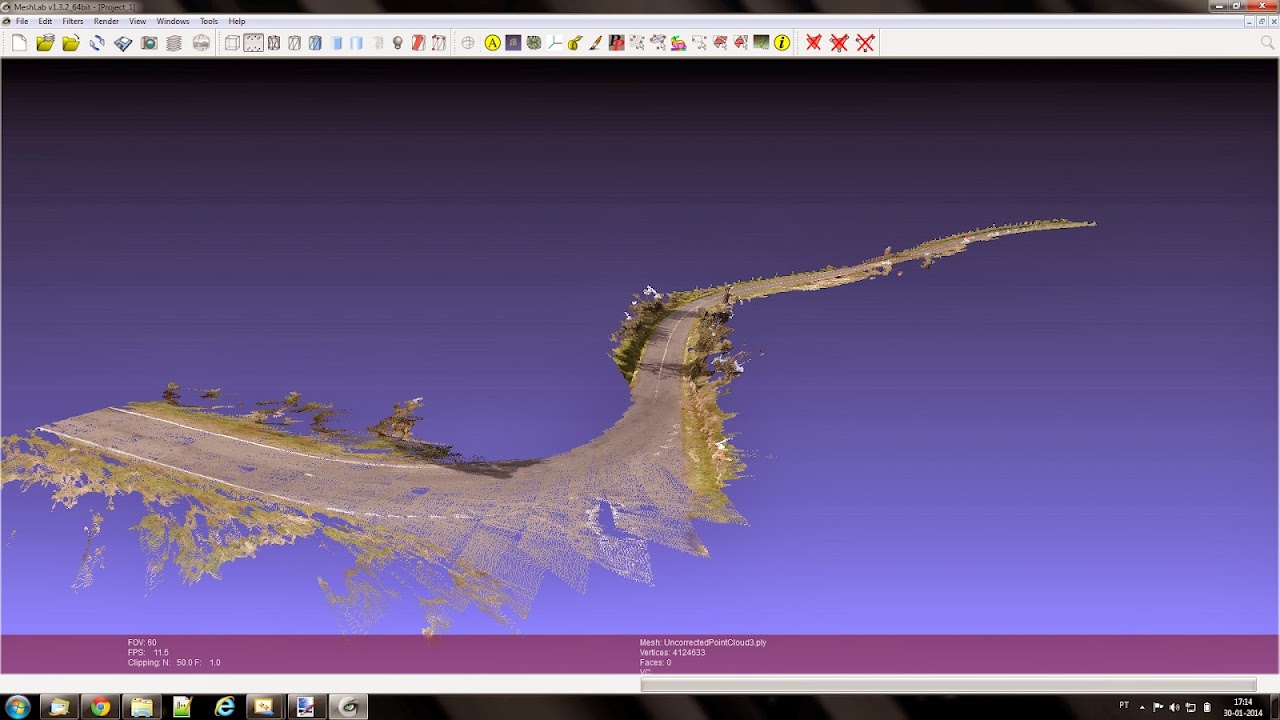
Task: Open the Tools menu
Action: 208,21
